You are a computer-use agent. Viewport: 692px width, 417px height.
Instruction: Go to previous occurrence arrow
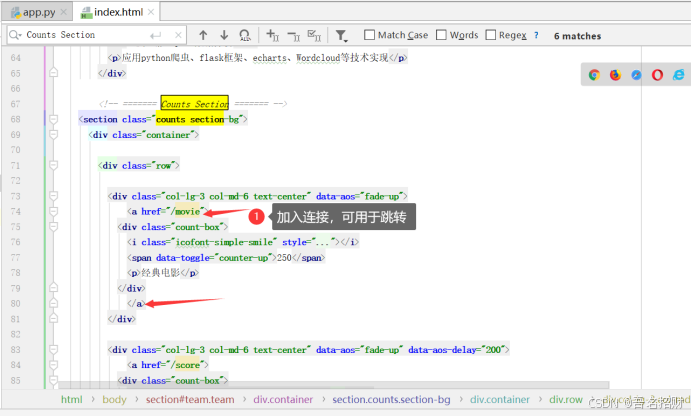click(203, 35)
